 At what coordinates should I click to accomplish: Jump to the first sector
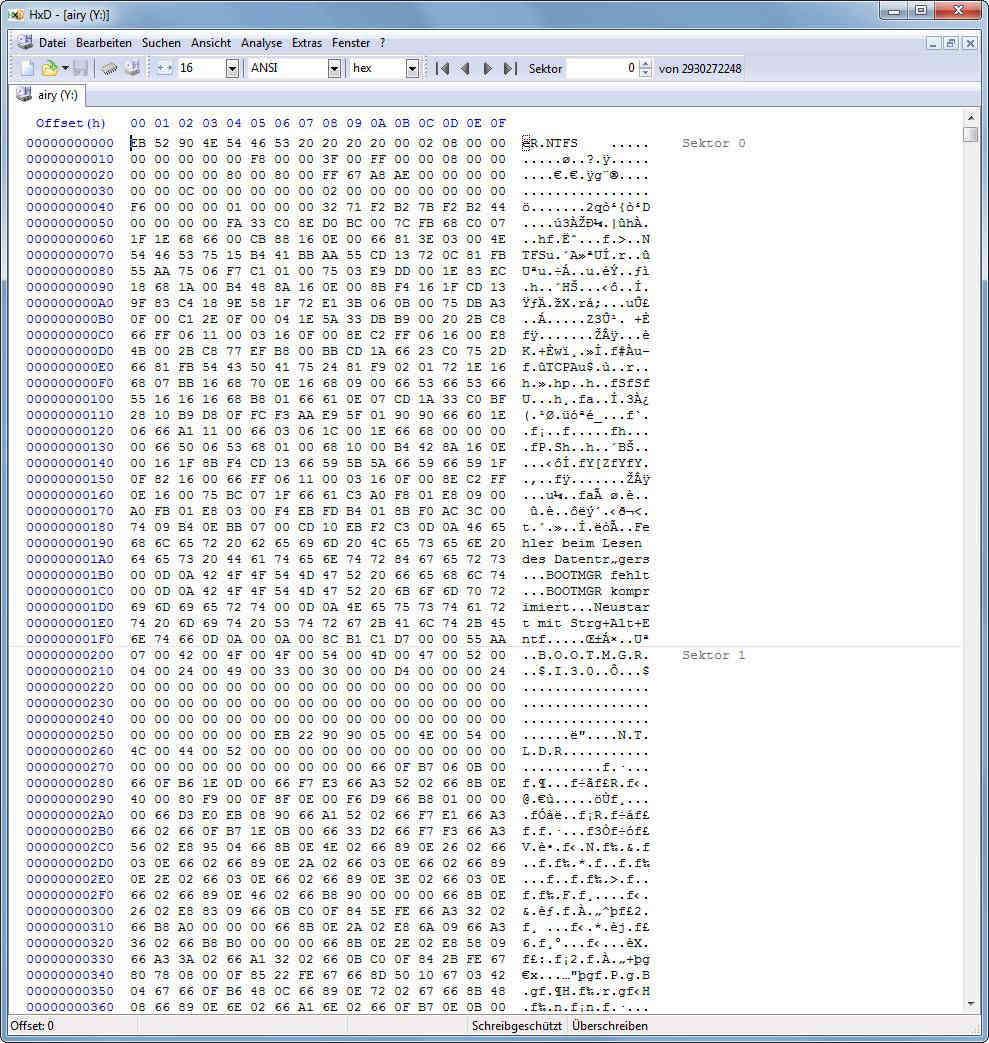point(442,68)
